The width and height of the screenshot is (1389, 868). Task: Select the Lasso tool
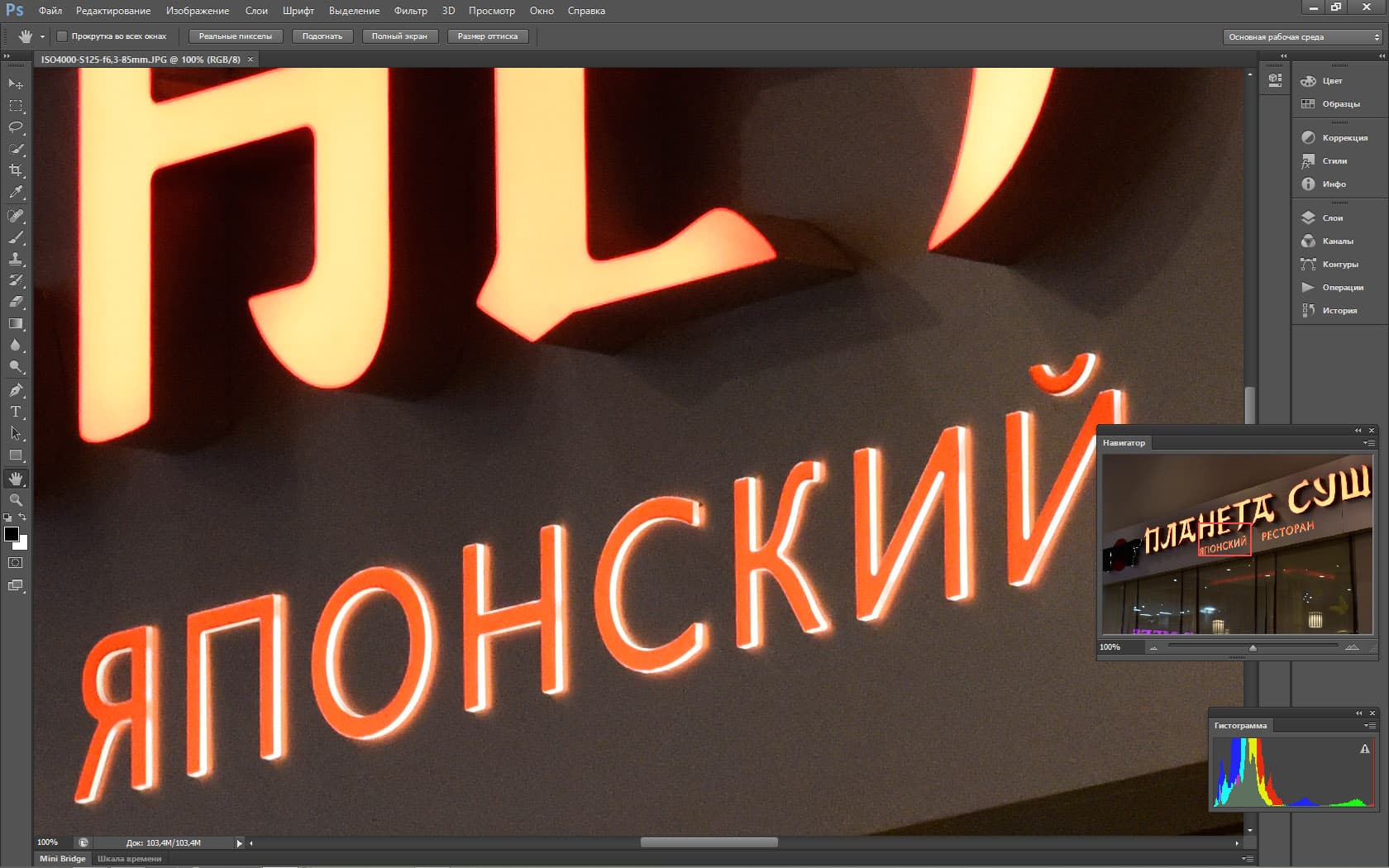point(16,127)
